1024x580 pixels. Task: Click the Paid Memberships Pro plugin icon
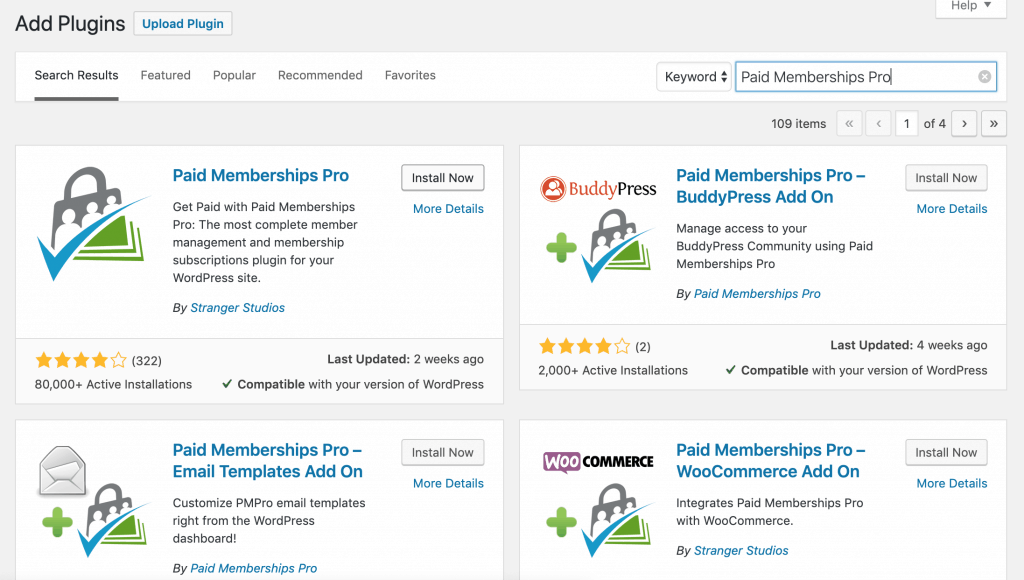point(93,223)
